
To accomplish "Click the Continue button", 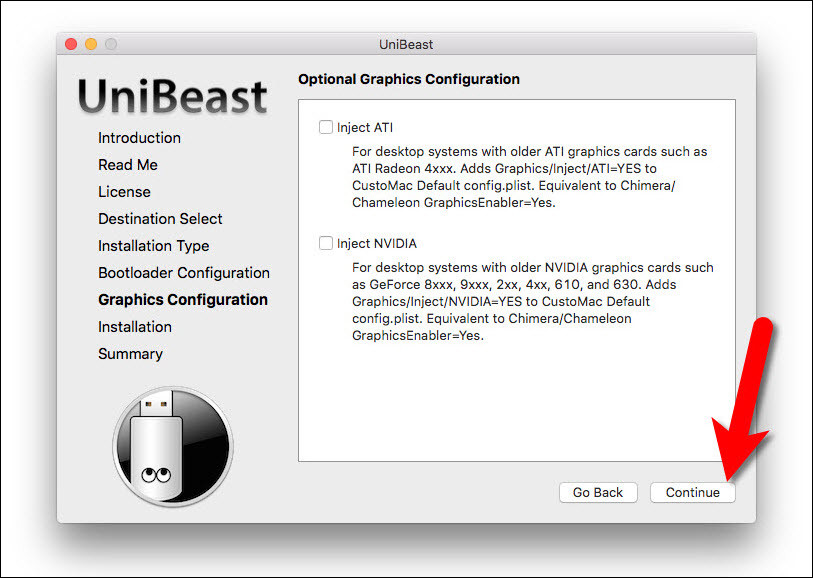I will (x=692, y=492).
